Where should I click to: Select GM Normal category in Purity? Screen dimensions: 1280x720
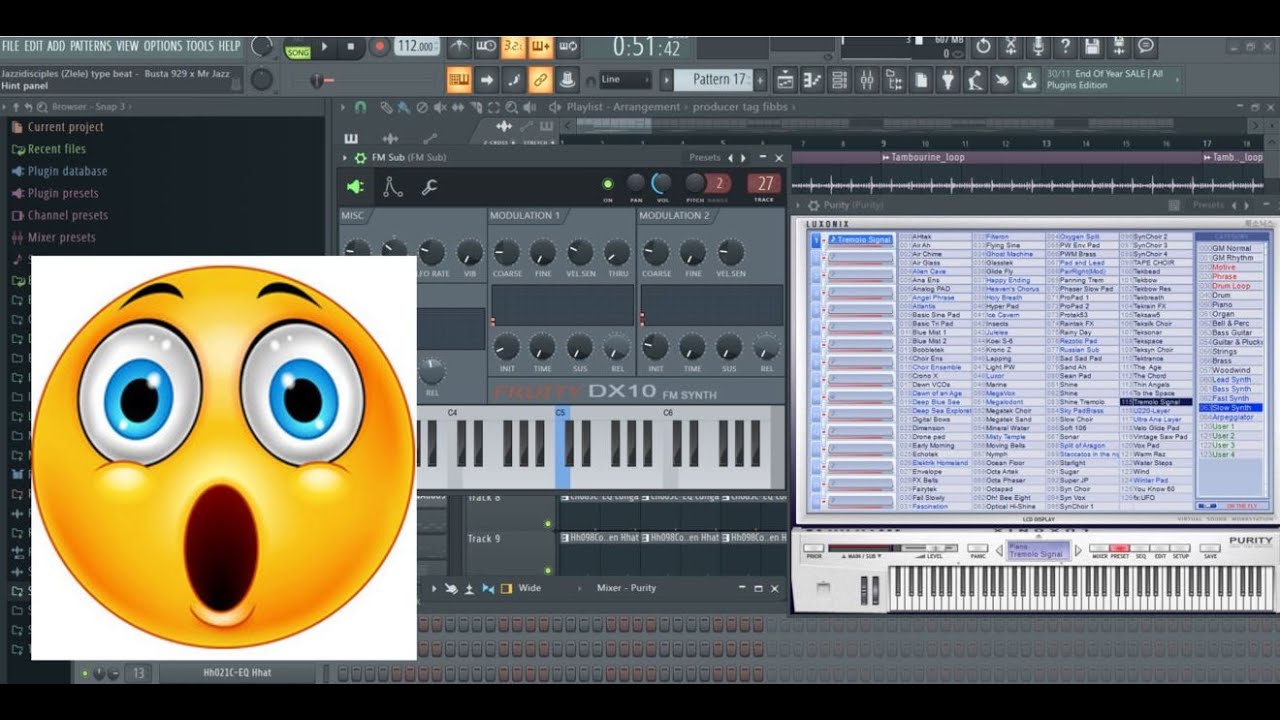click(x=1232, y=248)
